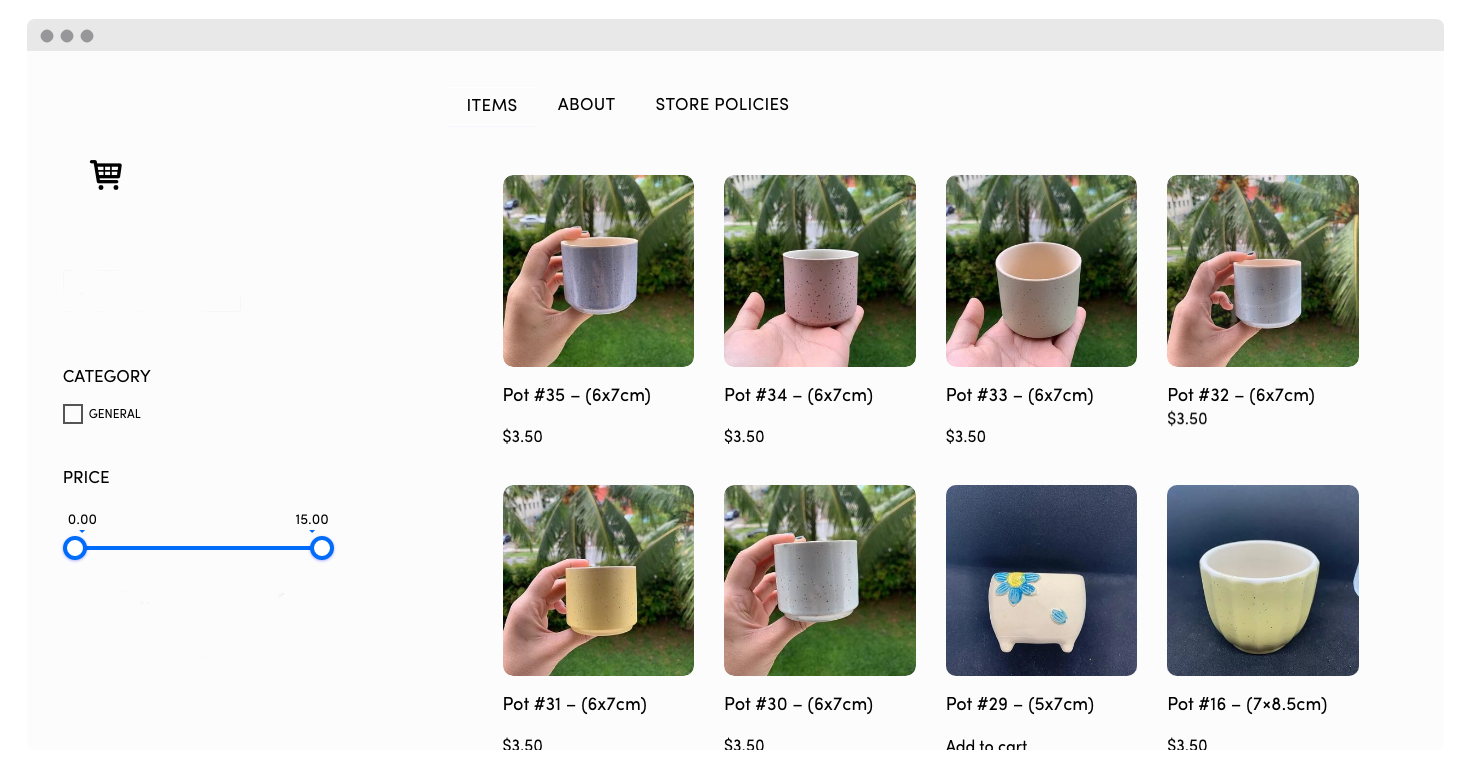
Task: Click the yellow Pot #31 photo
Action: pyautogui.click(x=598, y=580)
